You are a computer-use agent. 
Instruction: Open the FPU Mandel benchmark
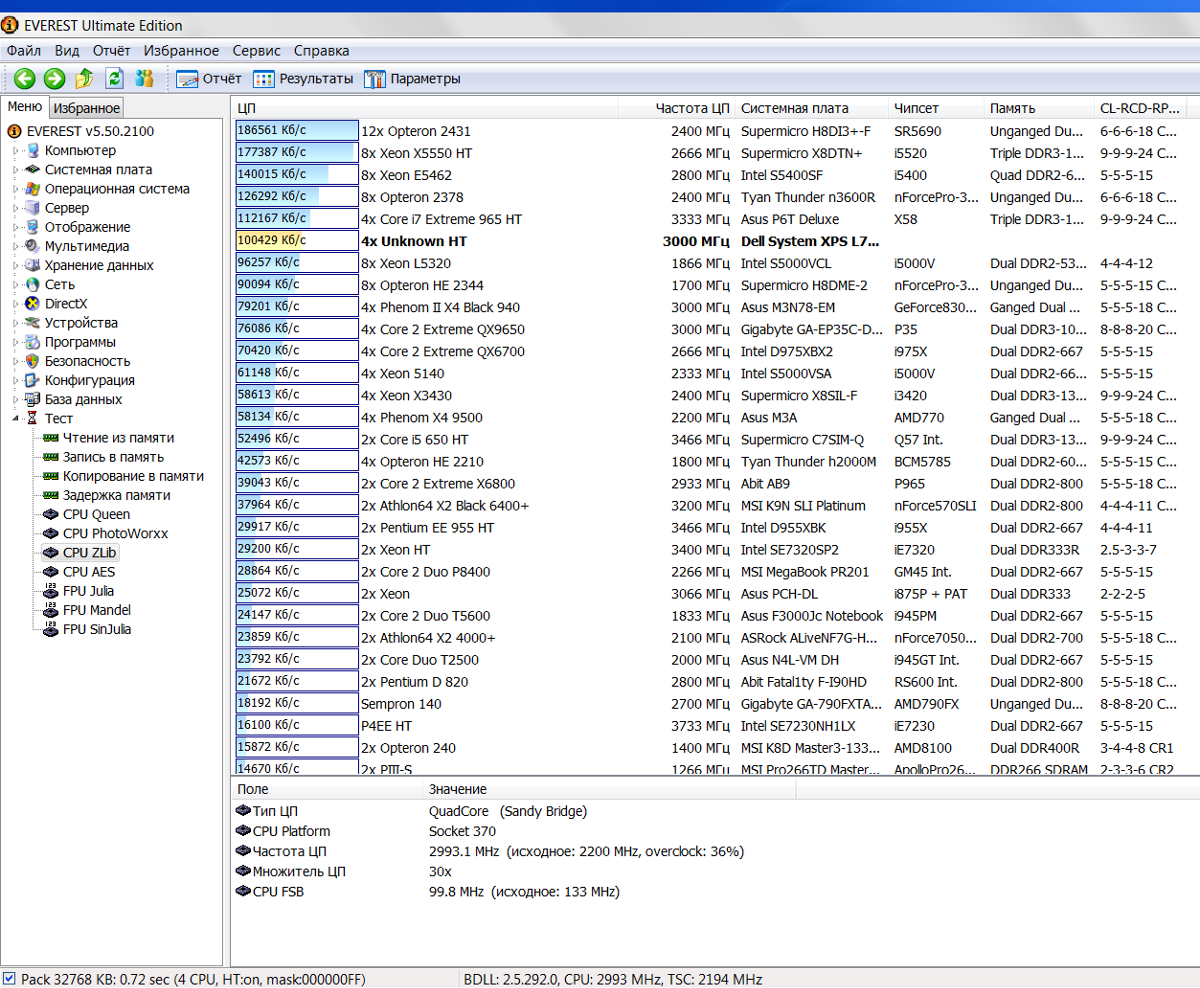coord(97,609)
